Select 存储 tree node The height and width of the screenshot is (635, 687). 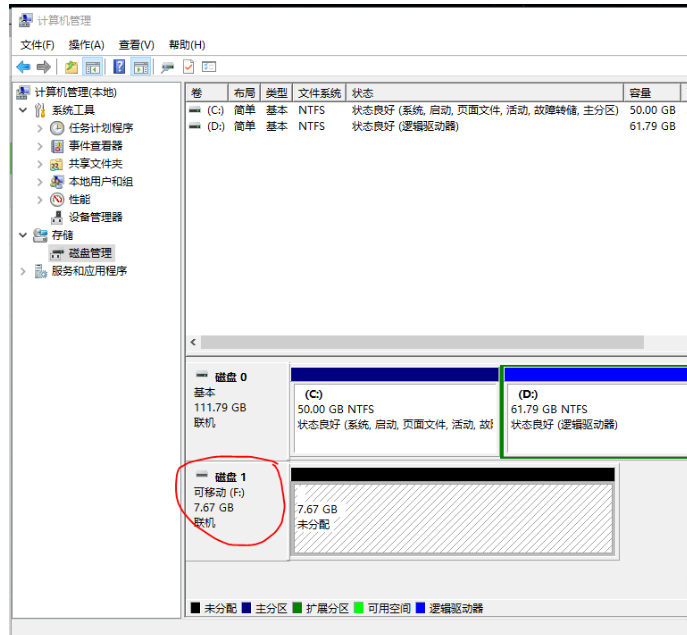(62, 235)
